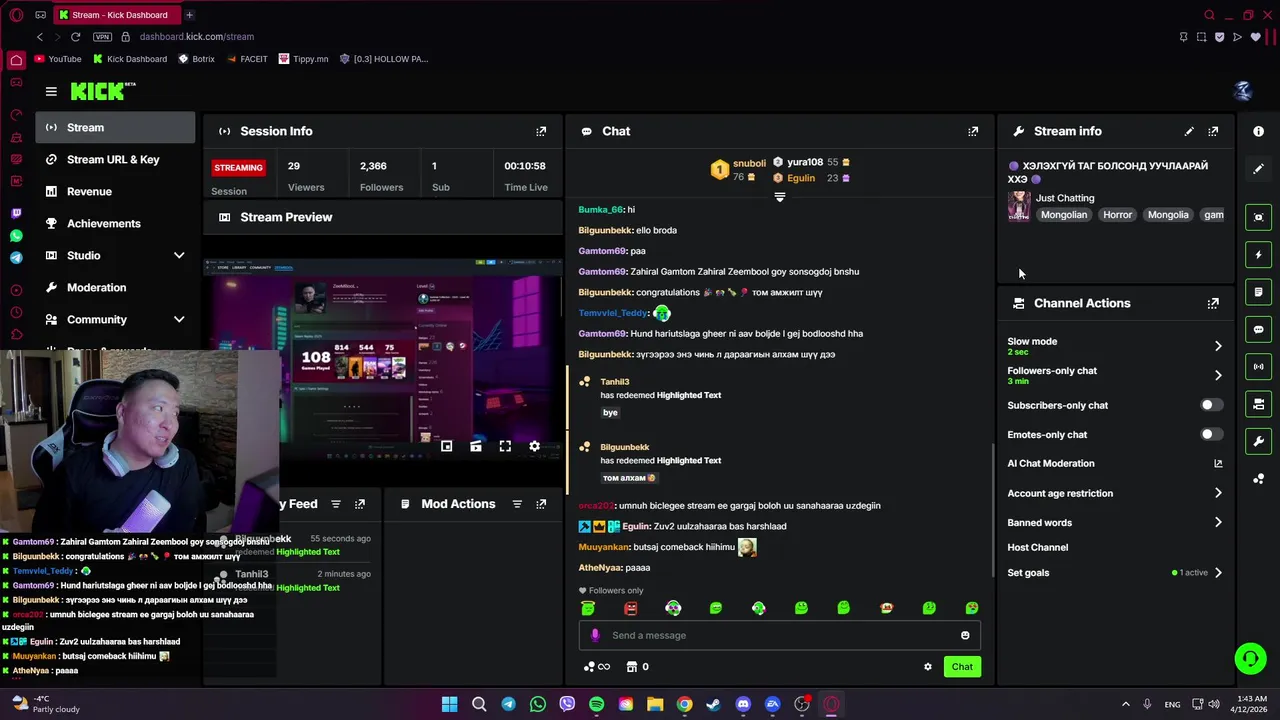The width and height of the screenshot is (1280, 720).
Task: Click the purple microphone icon in the message box
Action: point(595,635)
